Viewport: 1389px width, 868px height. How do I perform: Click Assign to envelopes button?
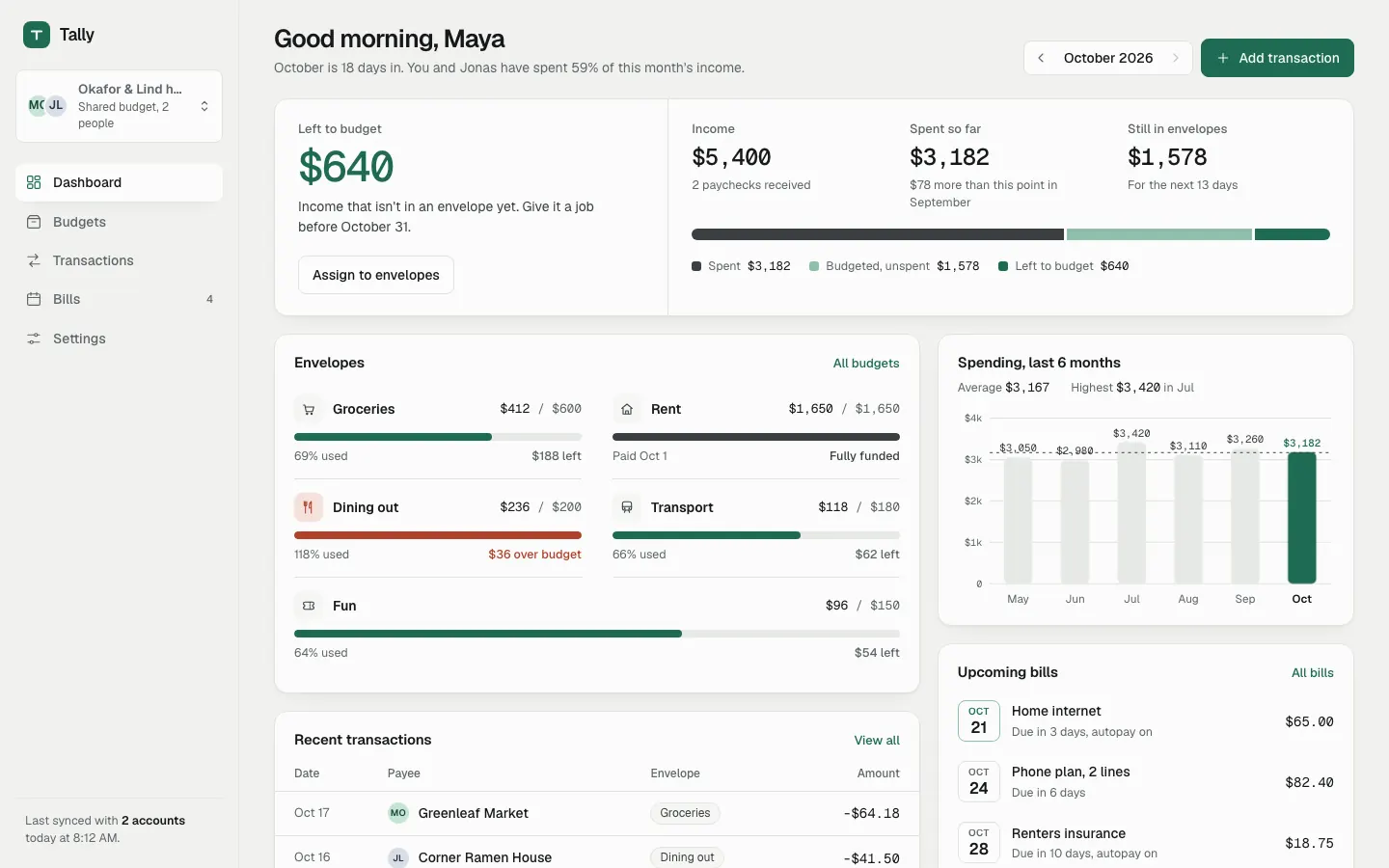coord(376,275)
